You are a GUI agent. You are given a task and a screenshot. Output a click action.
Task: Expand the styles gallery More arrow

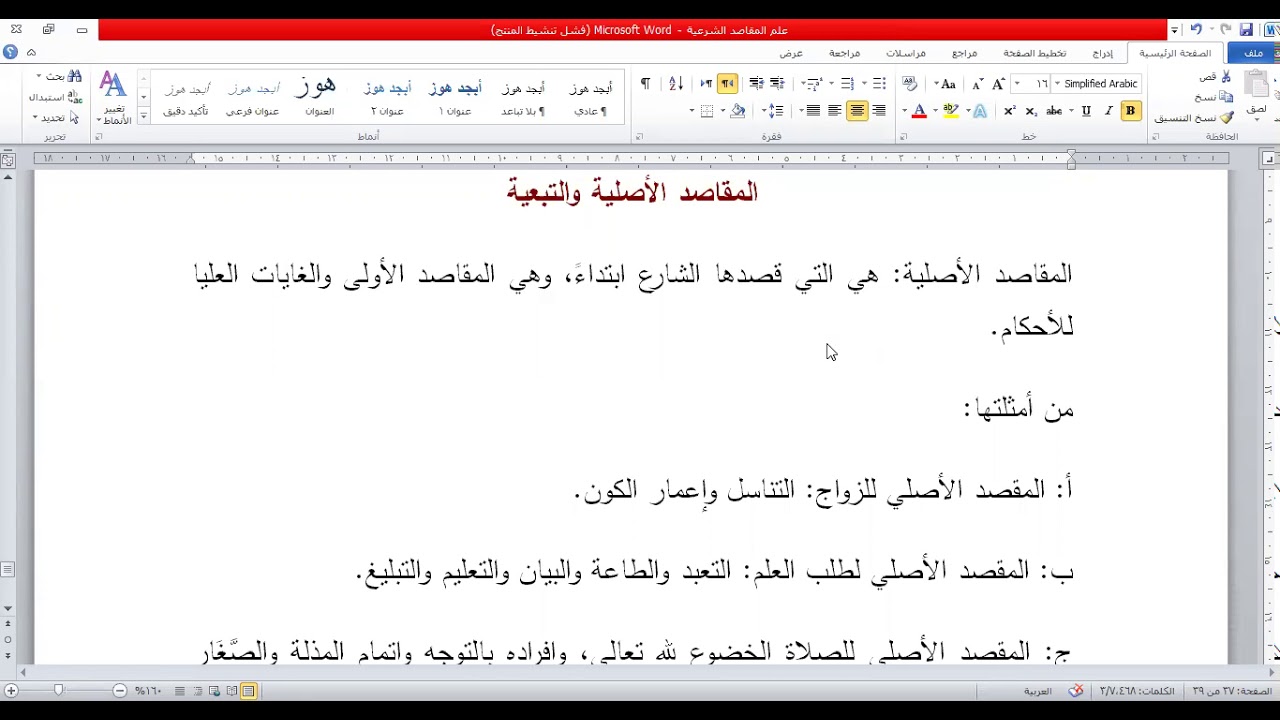[143, 117]
